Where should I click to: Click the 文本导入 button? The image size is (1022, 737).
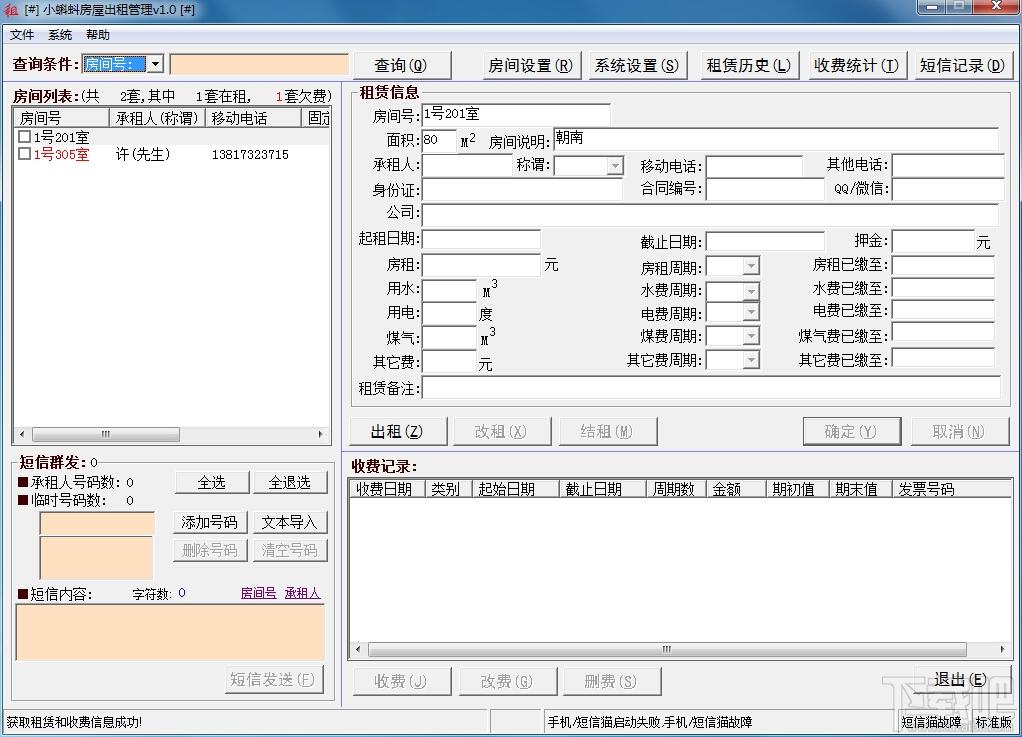289,522
